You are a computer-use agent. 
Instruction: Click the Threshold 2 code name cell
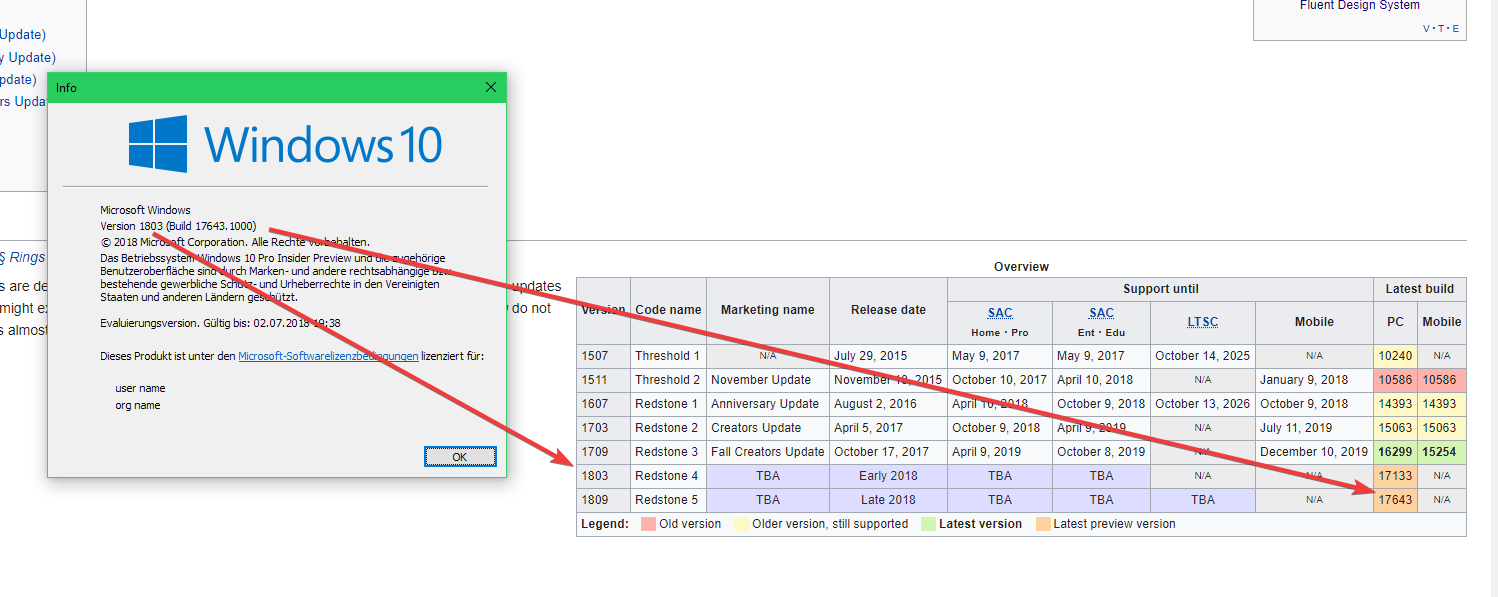tap(668, 380)
